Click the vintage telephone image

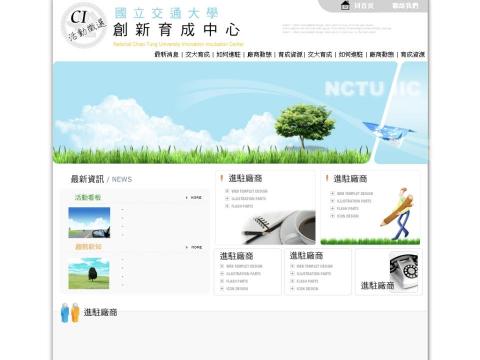pyautogui.click(x=404, y=271)
